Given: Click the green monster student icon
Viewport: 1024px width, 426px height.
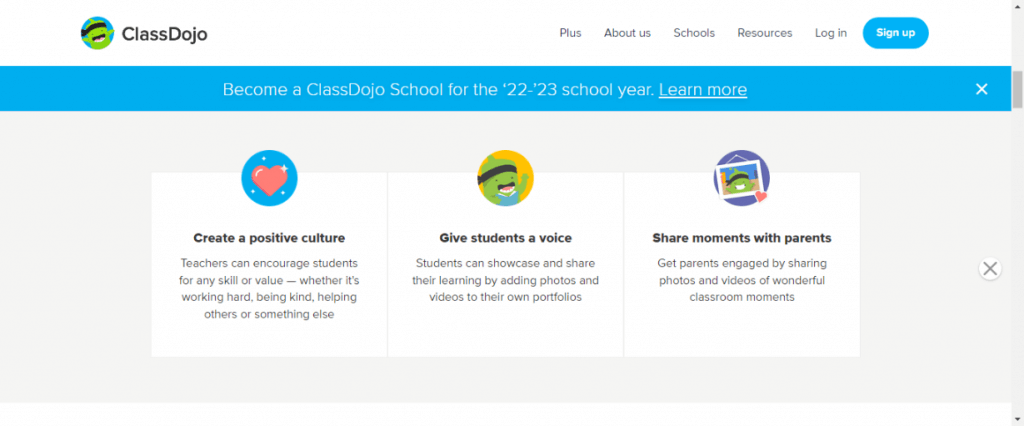Looking at the screenshot, I should [505, 178].
